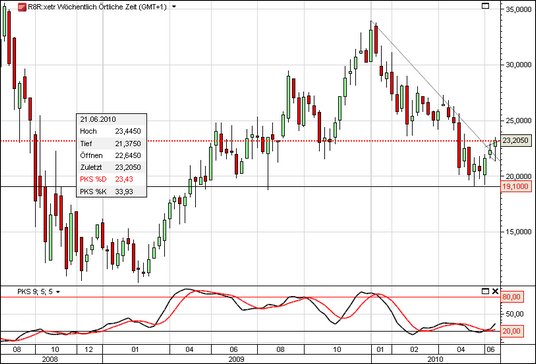Image resolution: width=536 pixels, height=364 pixels.
Task: Click the PKS %K value 33,93
Action: pyautogui.click(x=124, y=191)
